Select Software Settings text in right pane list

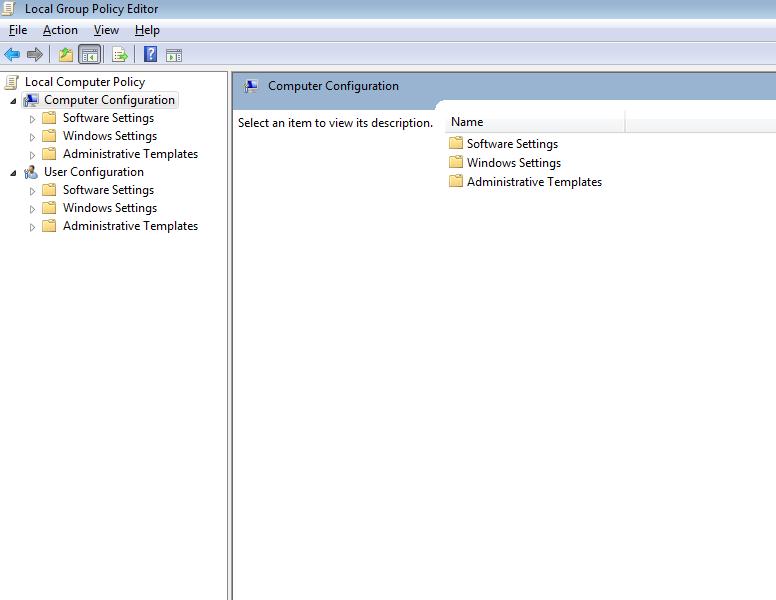click(x=512, y=144)
